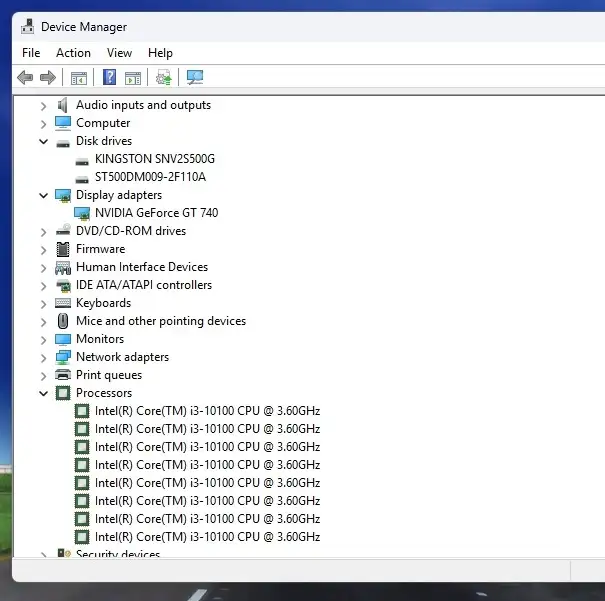Click the Audio inputs and outputs speaker icon
Image resolution: width=605 pixels, height=601 pixels.
tap(63, 105)
